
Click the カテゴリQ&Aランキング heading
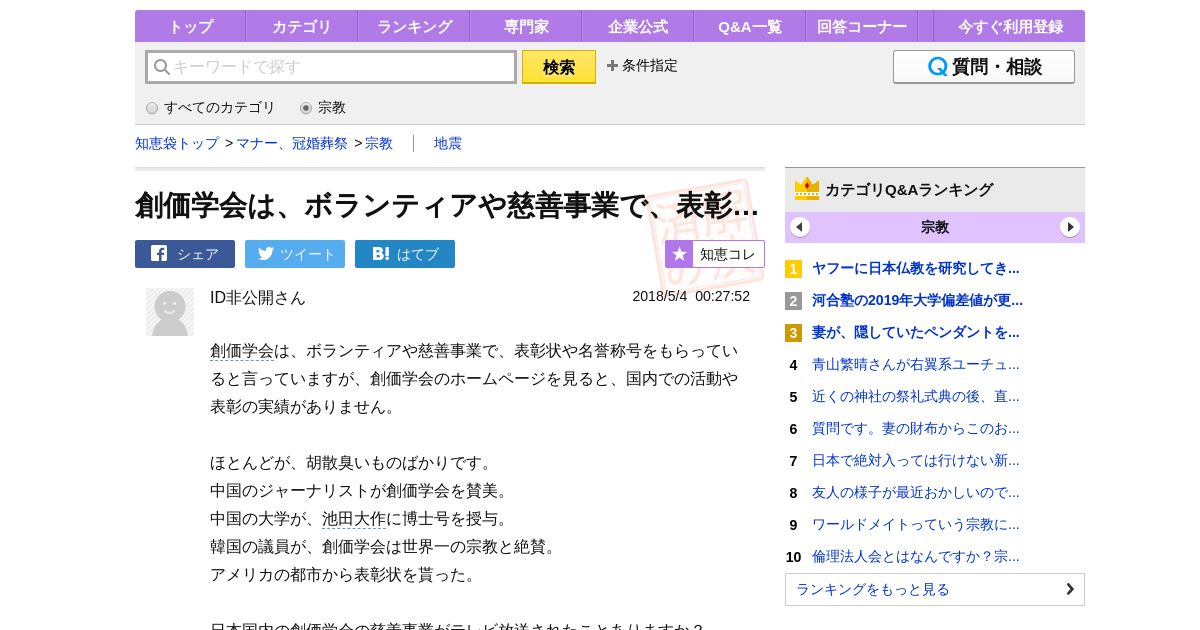click(x=909, y=189)
